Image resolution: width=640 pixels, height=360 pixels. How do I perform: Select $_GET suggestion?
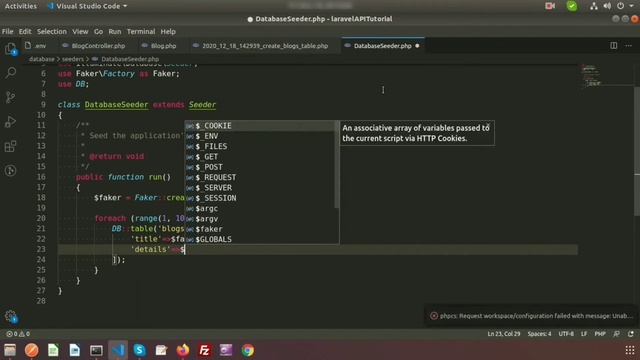pyautogui.click(x=260, y=157)
